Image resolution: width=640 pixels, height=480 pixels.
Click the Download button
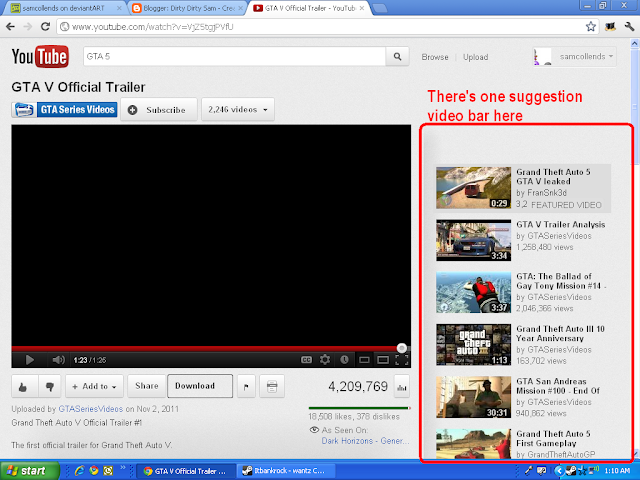pos(200,386)
